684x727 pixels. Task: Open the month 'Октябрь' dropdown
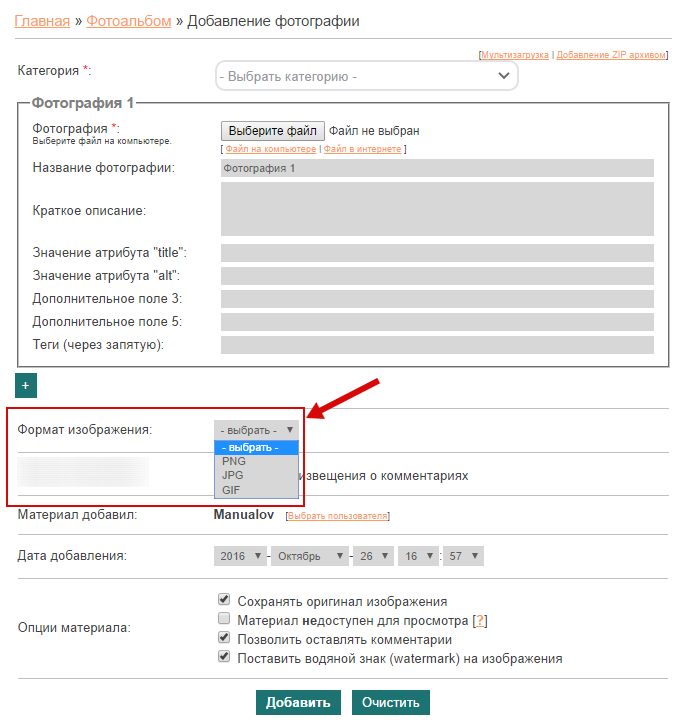(x=308, y=556)
